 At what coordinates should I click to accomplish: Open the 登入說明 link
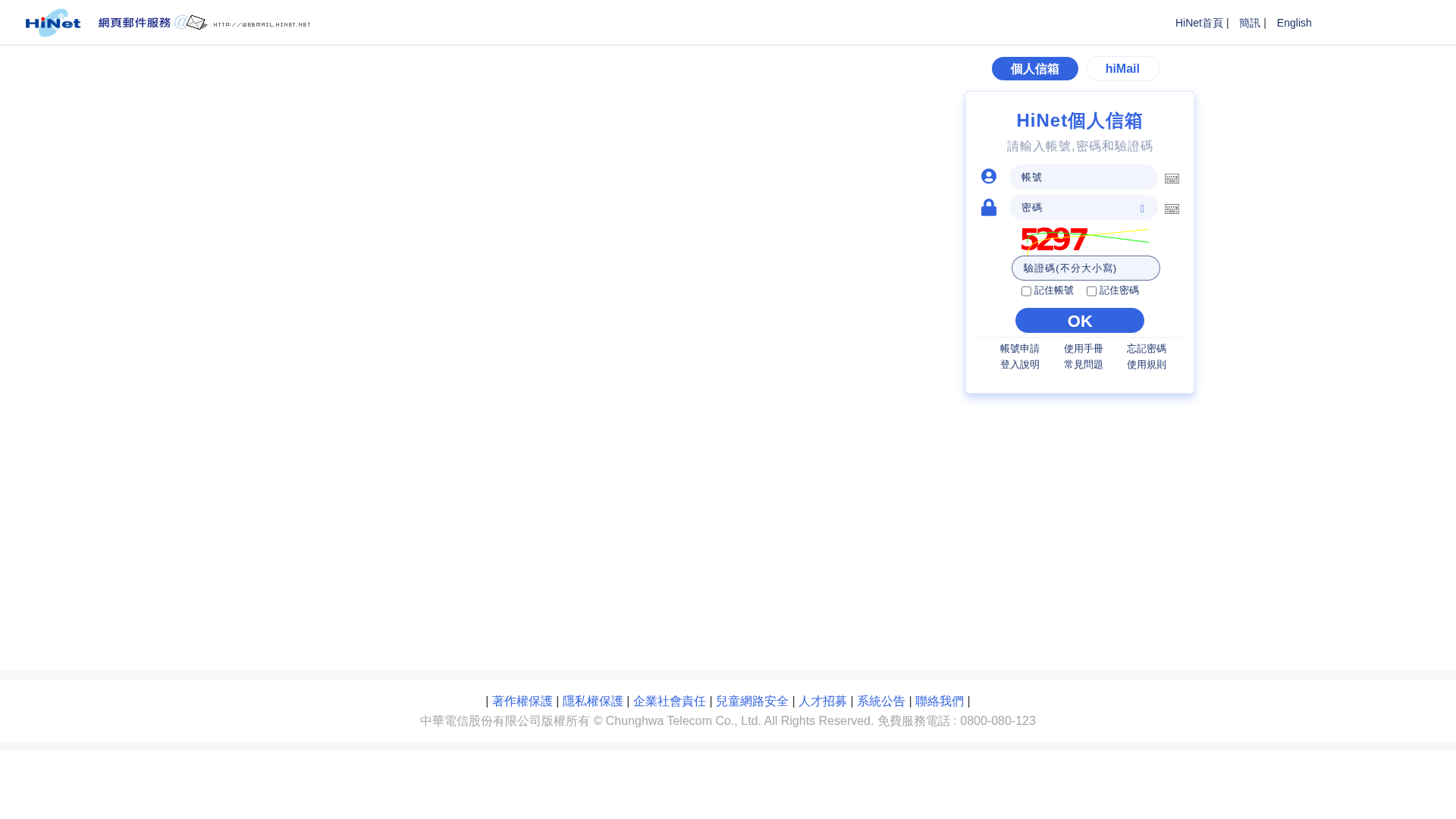click(1019, 365)
